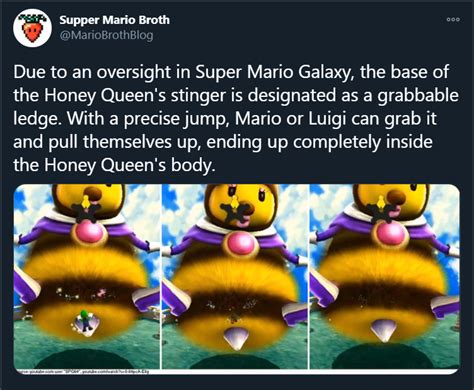The height and width of the screenshot is (390, 474).
Task: Open the Supper Mario Broth display name
Action: coord(115,20)
